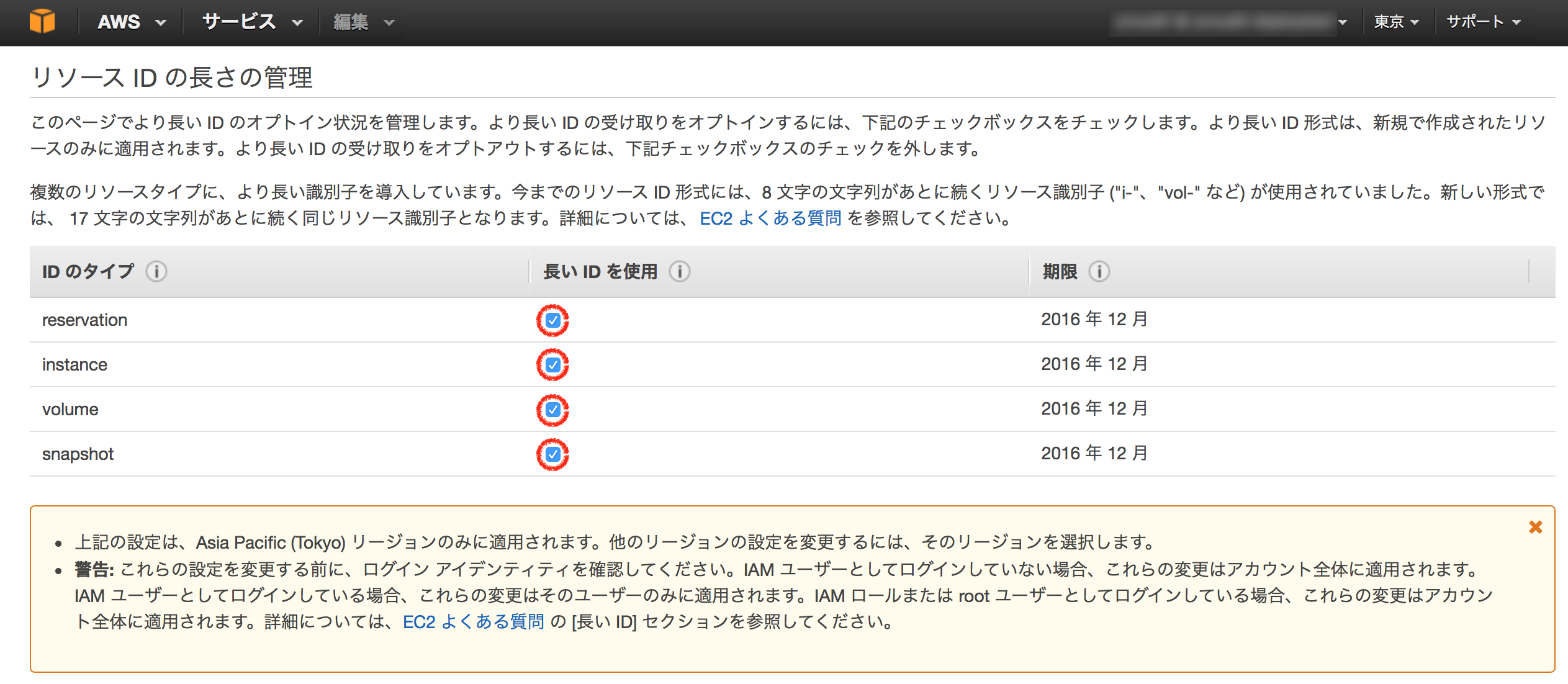
Task: Click the AWS orange cube logo
Action: coord(42,22)
